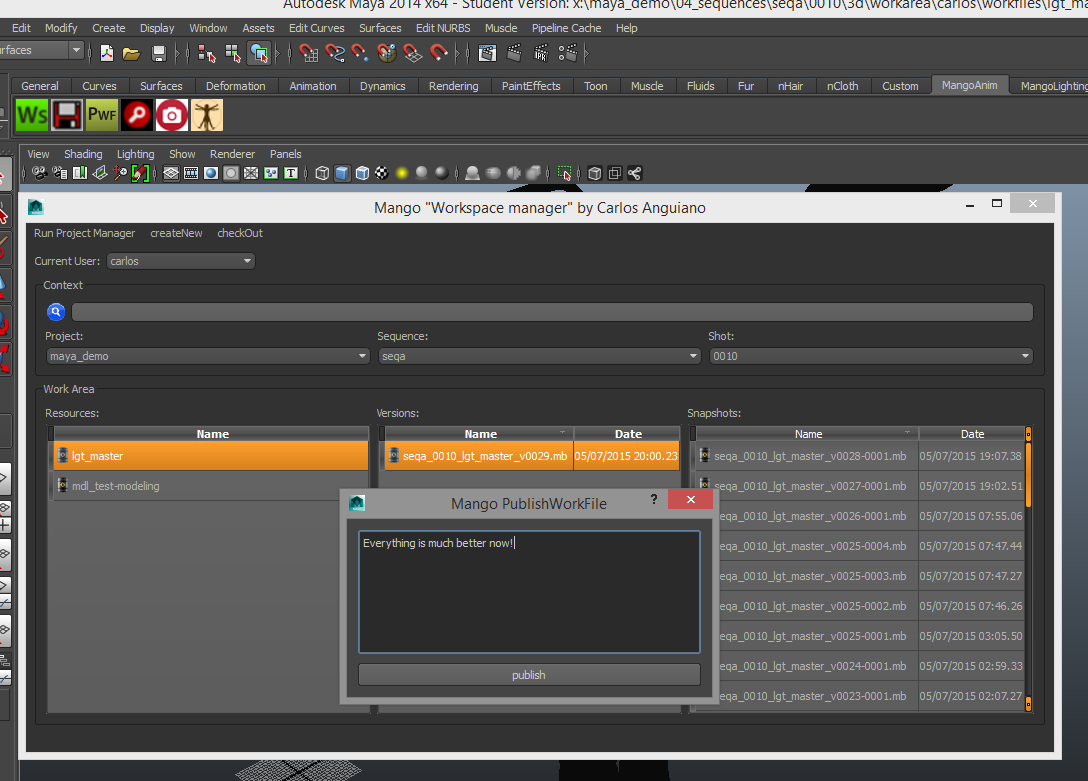Click the bookmarks icon in panel toolbar
Image resolution: width=1088 pixels, height=781 pixels.
click(80, 173)
